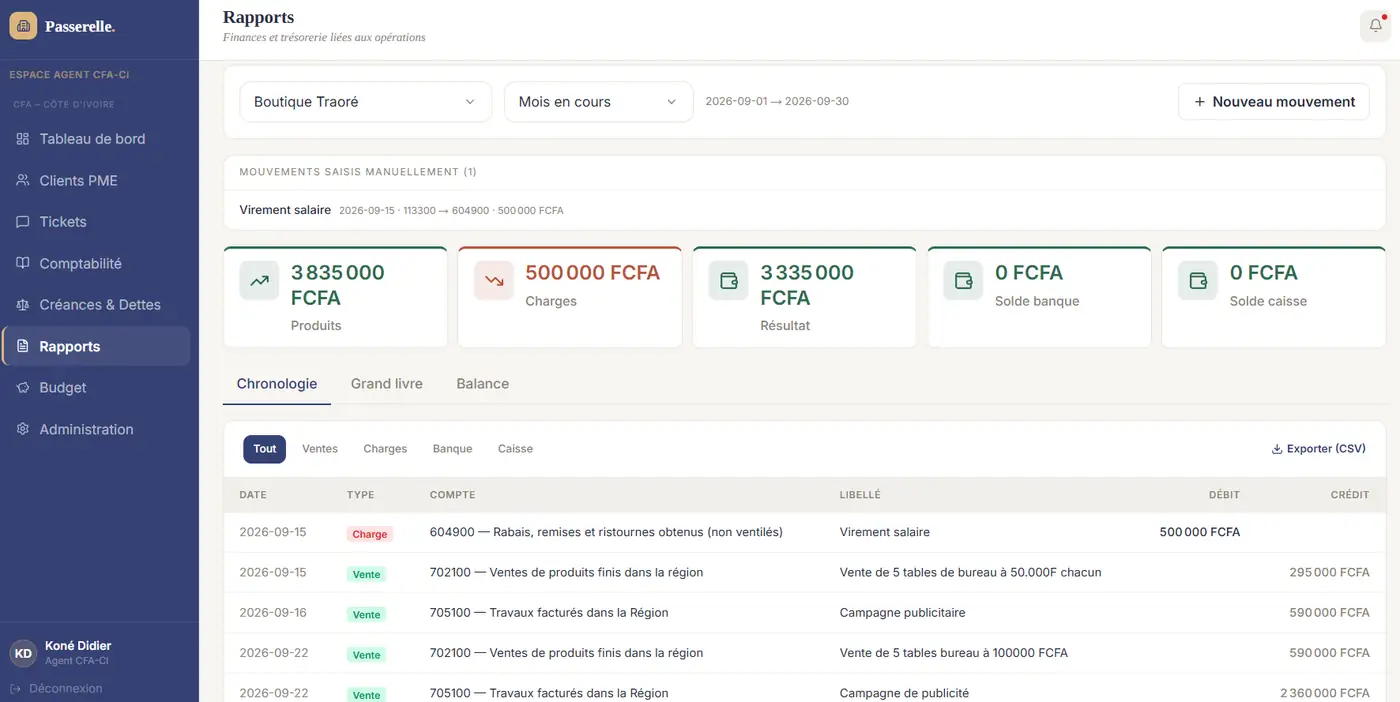The width and height of the screenshot is (1400, 702).
Task: Filter the chronology by Ventes
Action: click(320, 449)
